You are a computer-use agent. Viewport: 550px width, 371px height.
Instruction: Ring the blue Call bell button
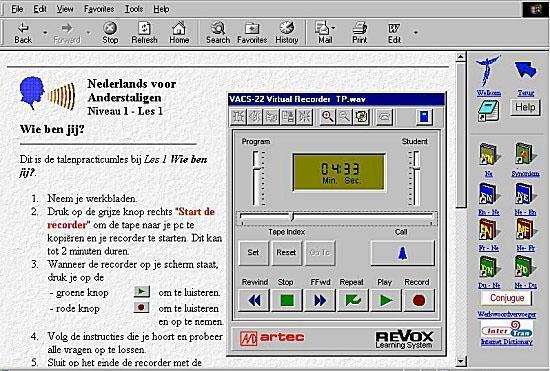[402, 253]
